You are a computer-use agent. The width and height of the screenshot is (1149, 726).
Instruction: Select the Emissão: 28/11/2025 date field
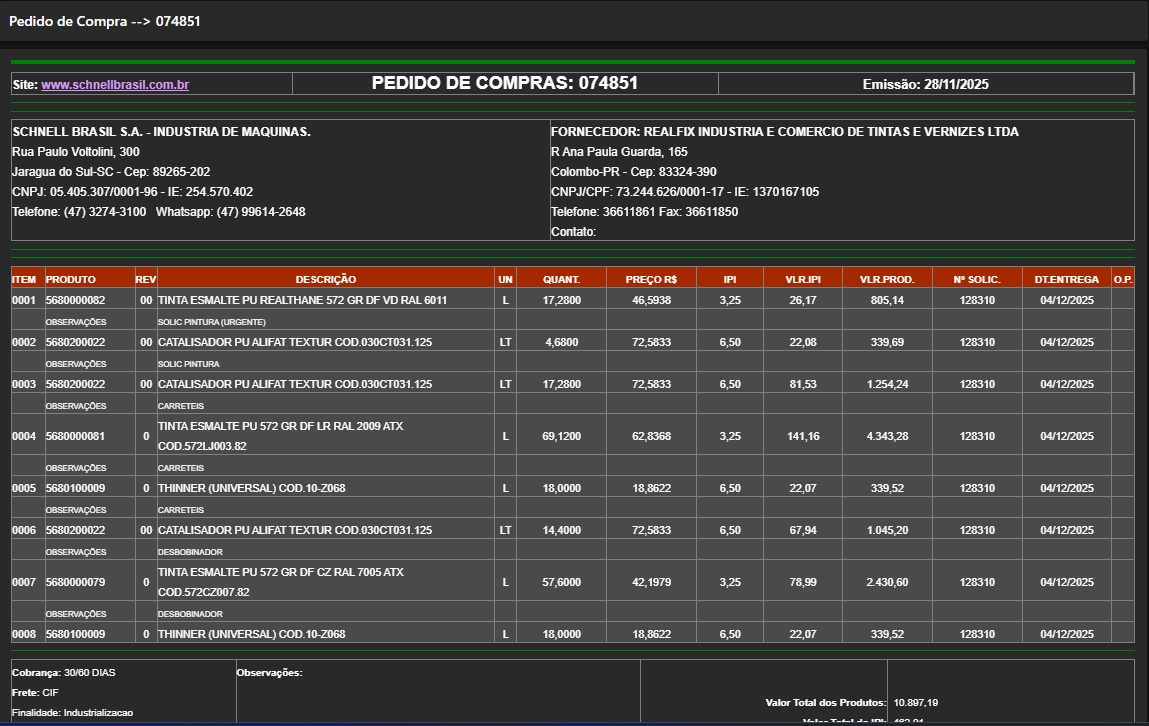925,85
